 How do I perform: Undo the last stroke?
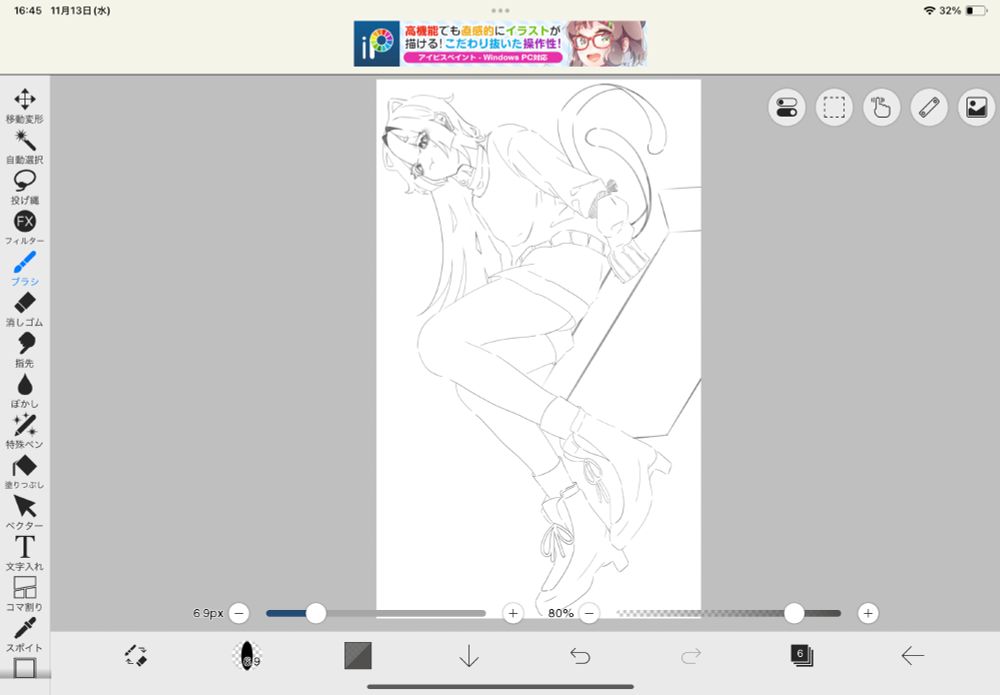pos(580,655)
